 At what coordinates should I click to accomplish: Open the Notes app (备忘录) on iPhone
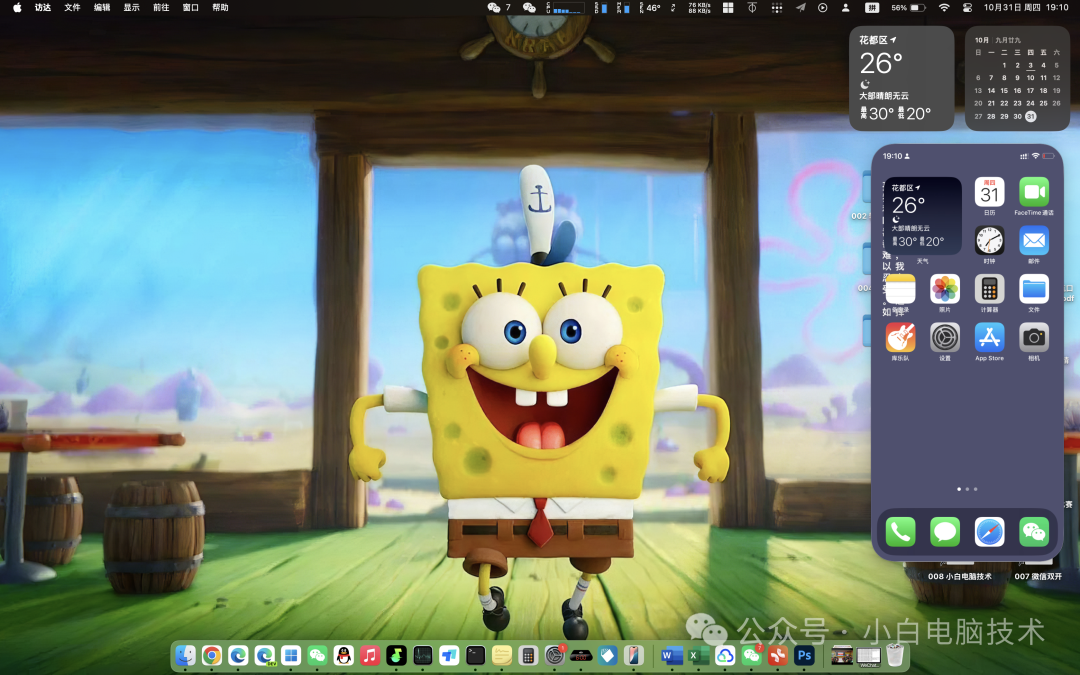(900, 289)
